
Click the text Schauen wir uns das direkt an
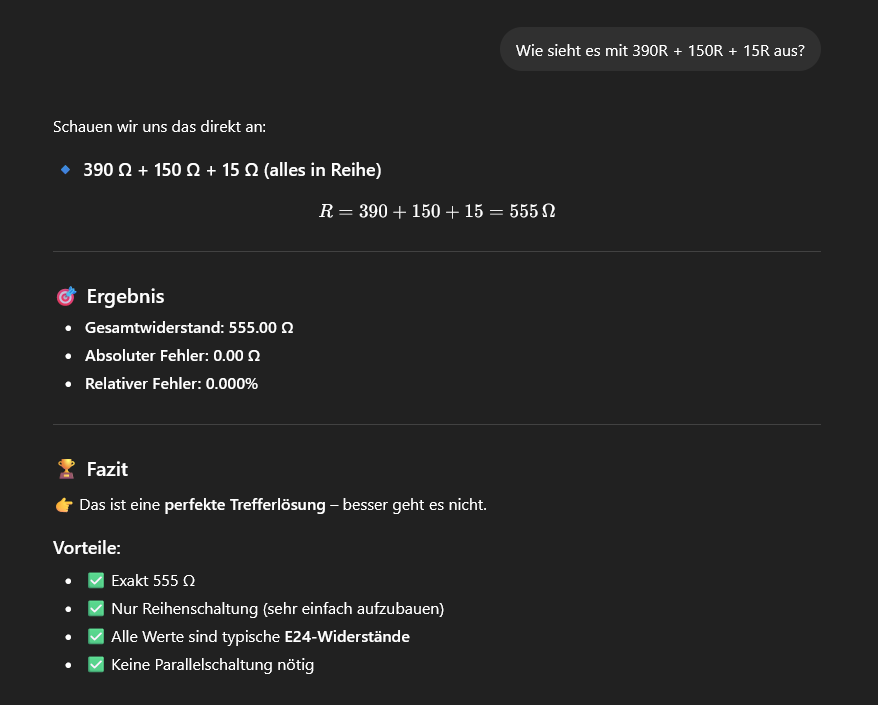(159, 127)
